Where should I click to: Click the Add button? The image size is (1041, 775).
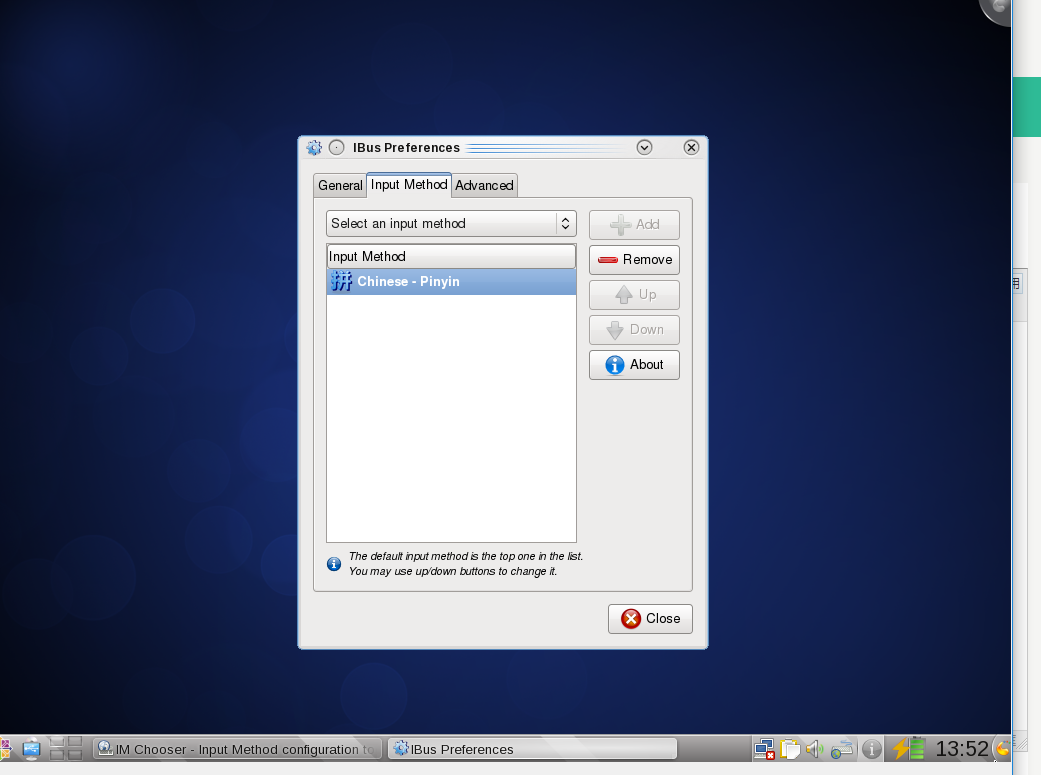pyautogui.click(x=634, y=224)
